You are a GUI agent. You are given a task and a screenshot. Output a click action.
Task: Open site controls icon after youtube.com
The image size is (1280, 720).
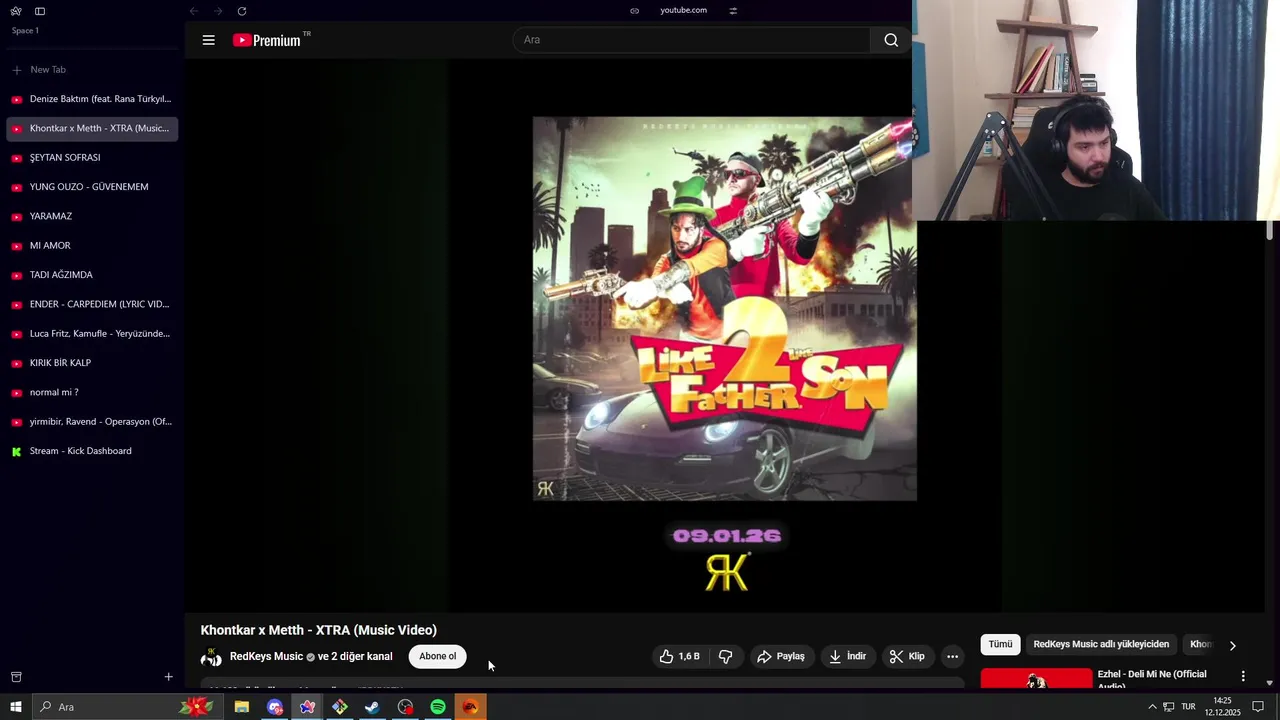coord(733,11)
